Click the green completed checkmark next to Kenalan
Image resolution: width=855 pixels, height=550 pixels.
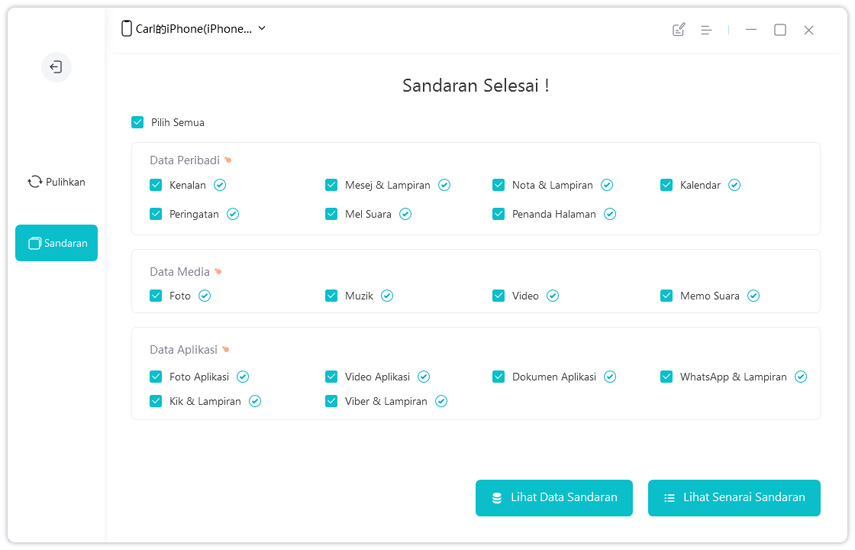coord(220,185)
